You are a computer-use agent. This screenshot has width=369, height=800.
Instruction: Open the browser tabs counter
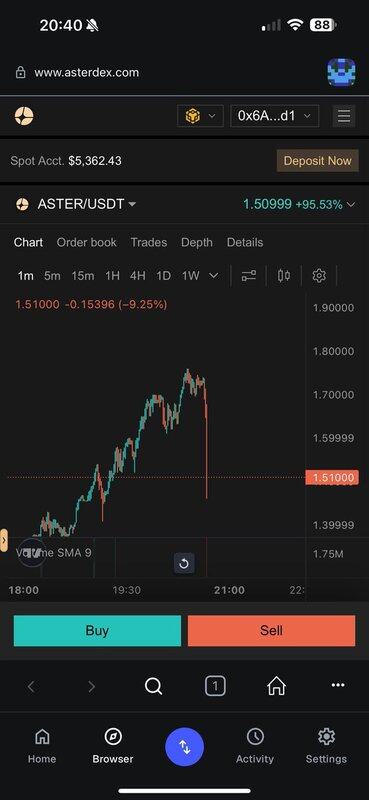[215, 686]
